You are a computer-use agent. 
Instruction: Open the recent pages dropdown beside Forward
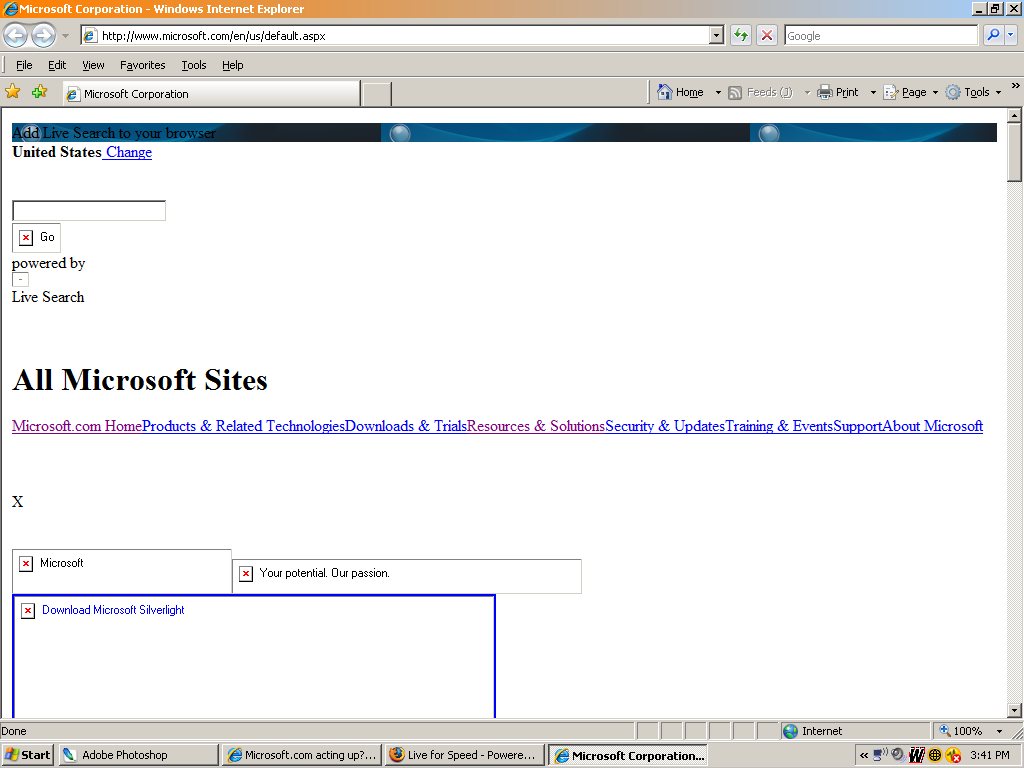65,36
